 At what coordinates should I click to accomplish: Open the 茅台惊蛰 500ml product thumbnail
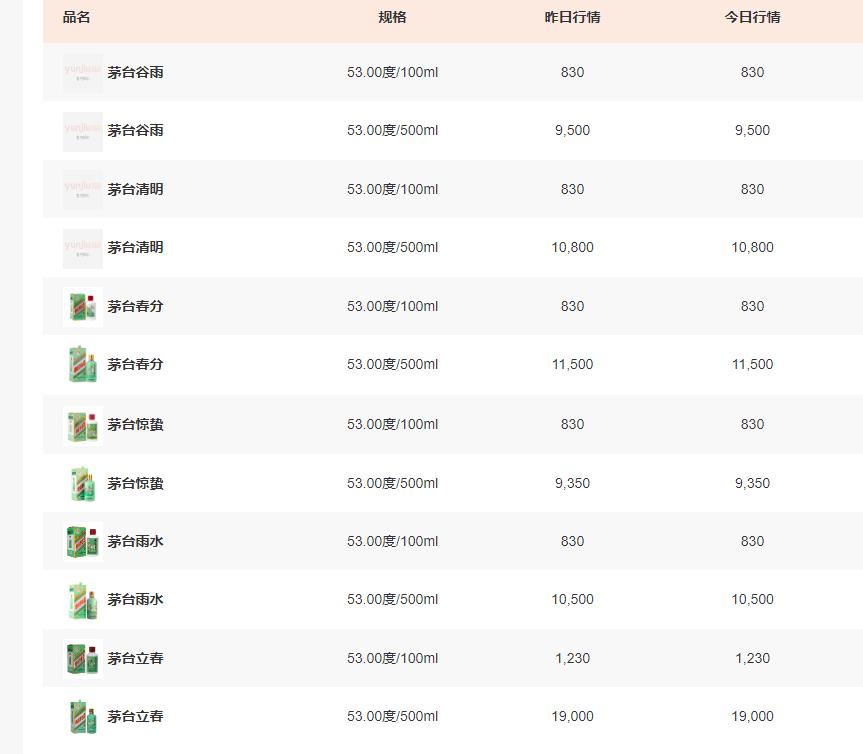pyautogui.click(x=83, y=484)
